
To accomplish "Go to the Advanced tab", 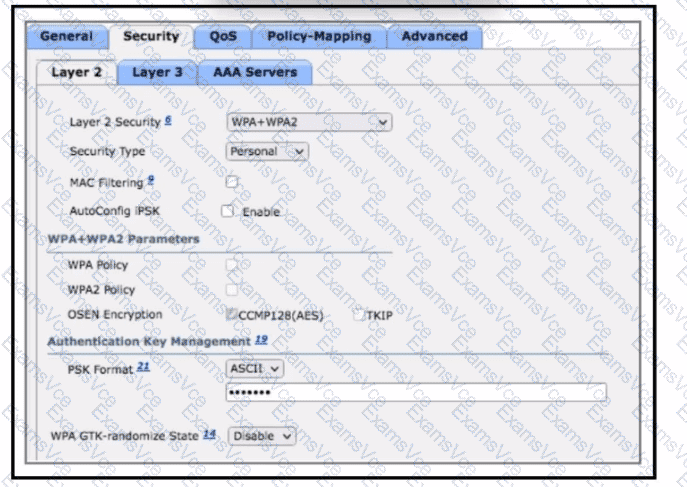I will tap(434, 37).
